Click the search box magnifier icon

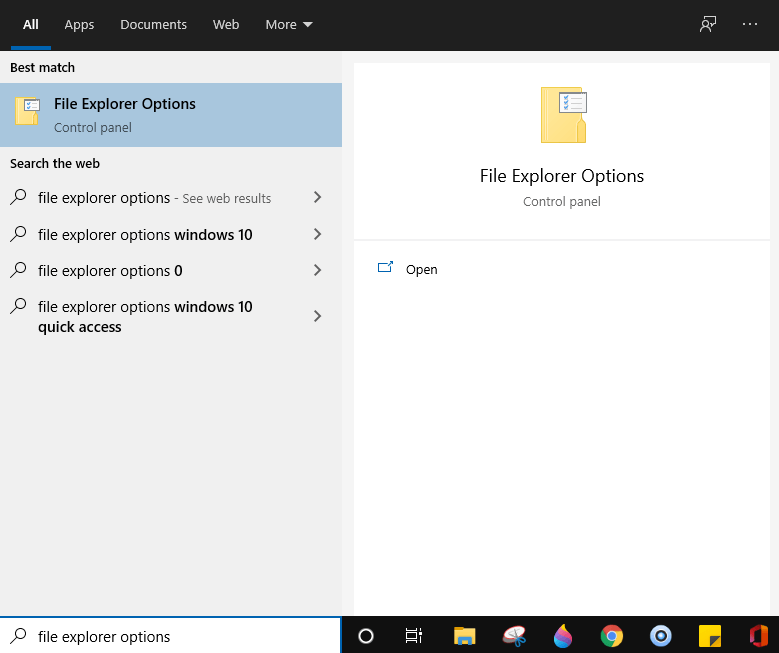click(18, 636)
